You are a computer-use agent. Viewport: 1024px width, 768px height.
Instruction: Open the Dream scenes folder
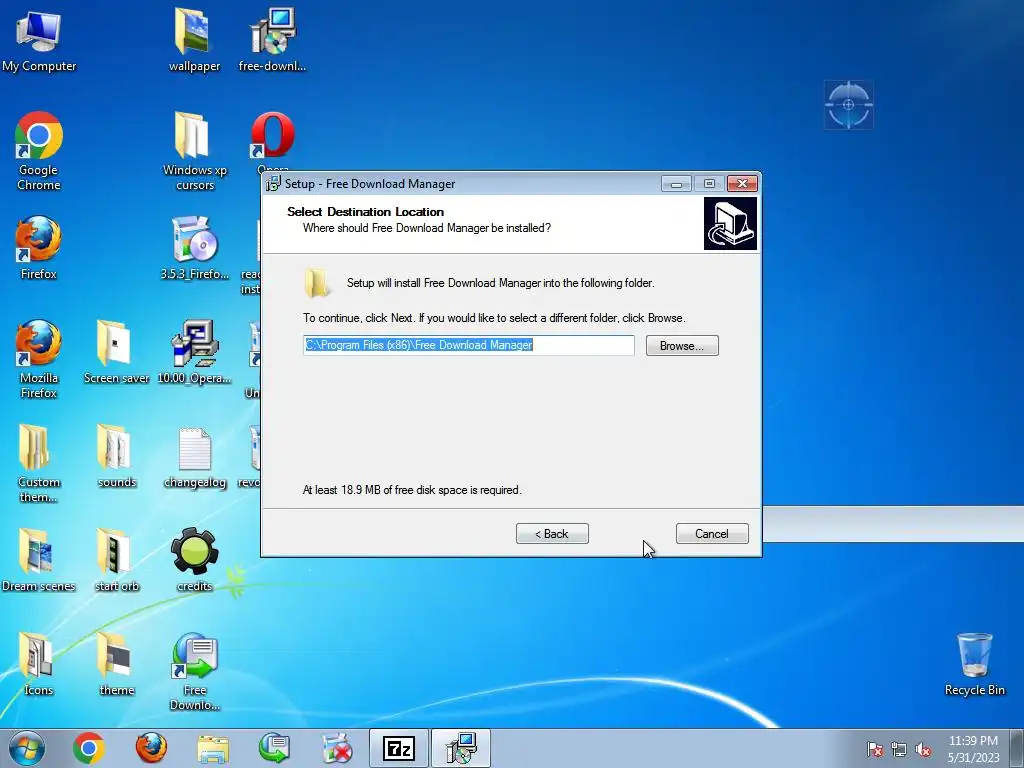[39, 560]
